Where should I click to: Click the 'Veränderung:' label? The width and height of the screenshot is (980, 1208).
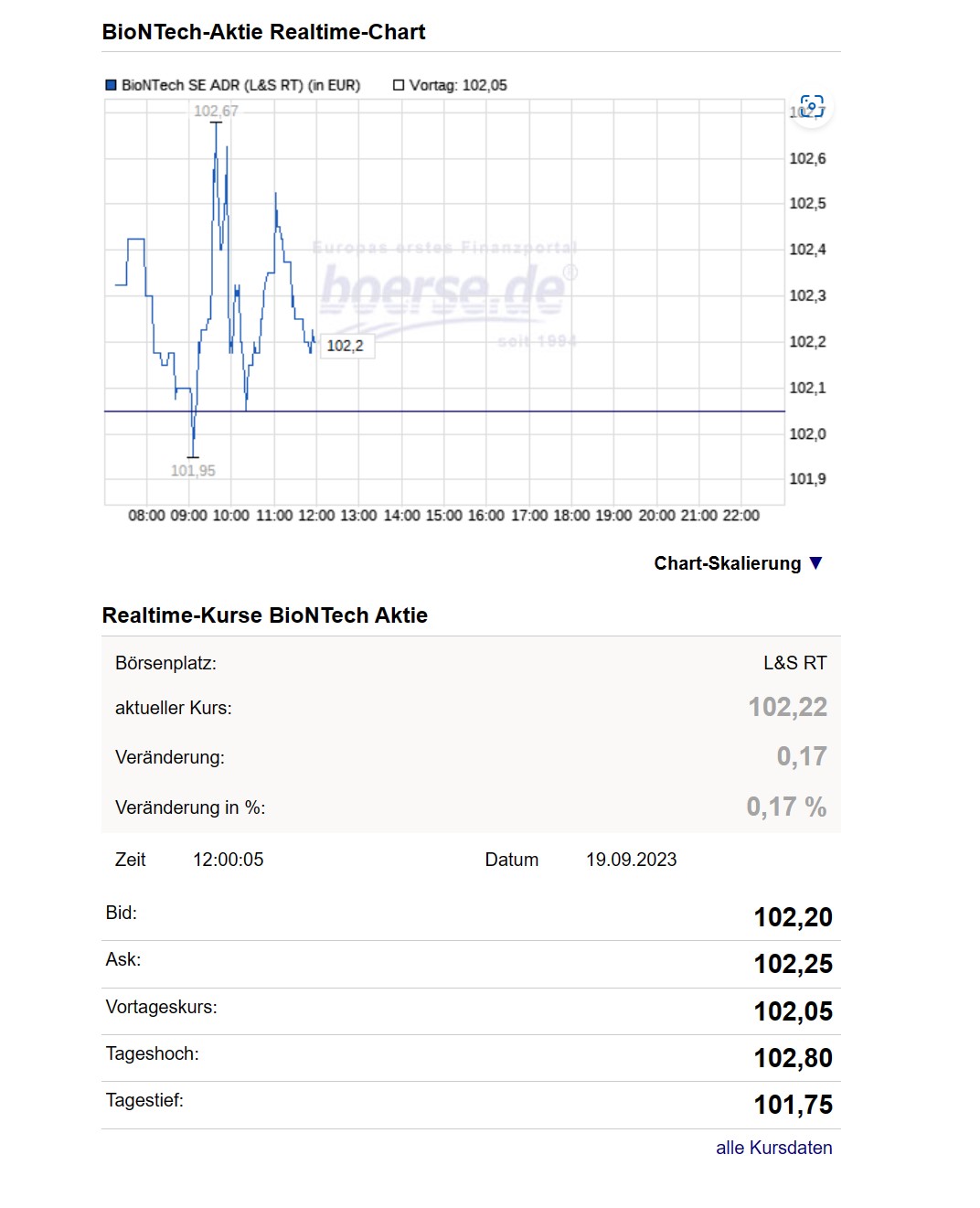tap(170, 757)
